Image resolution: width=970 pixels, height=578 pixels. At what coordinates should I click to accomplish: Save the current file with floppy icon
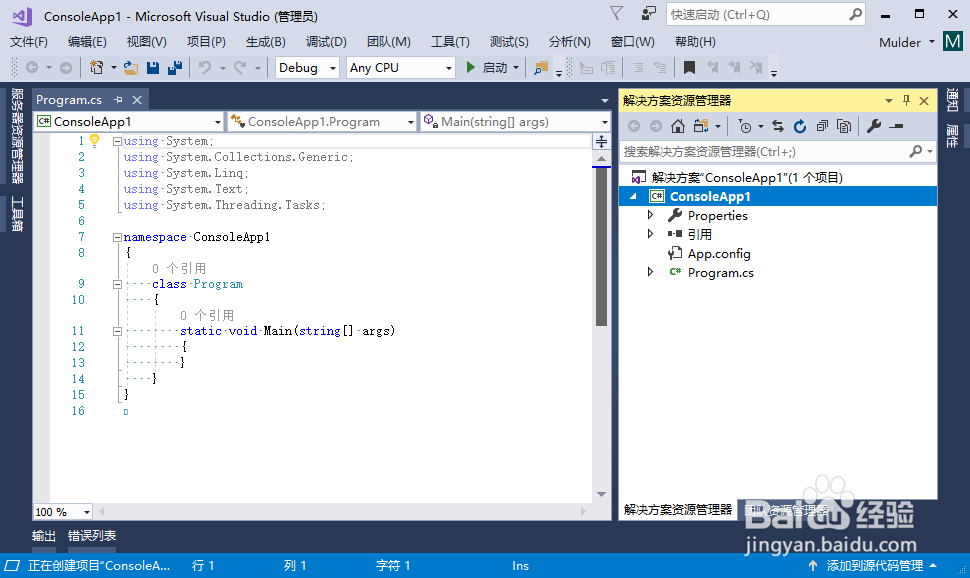coord(153,67)
